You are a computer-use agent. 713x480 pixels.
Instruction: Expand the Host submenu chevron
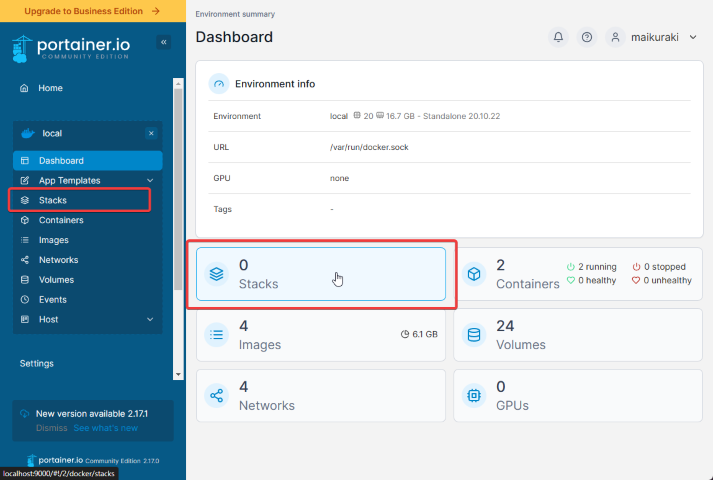pos(150,320)
